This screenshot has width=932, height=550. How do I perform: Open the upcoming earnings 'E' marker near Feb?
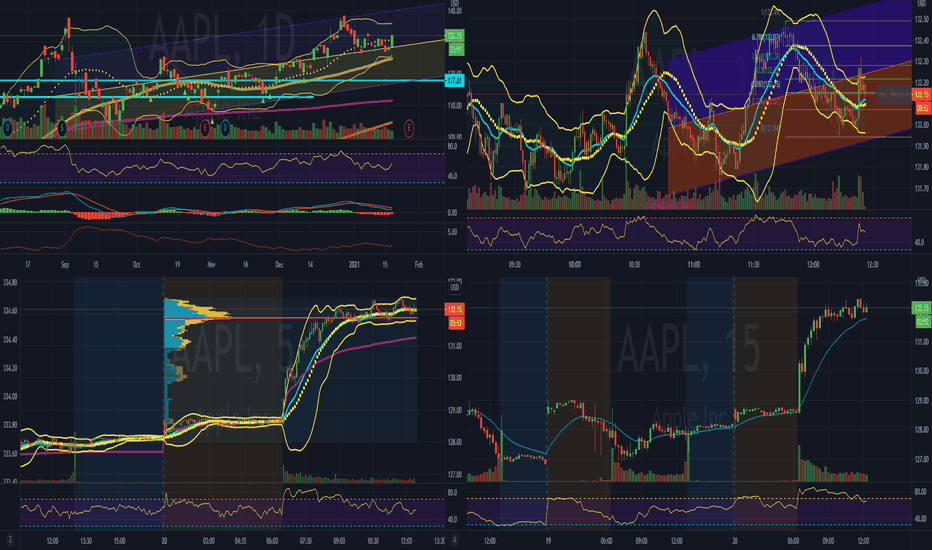(409, 127)
